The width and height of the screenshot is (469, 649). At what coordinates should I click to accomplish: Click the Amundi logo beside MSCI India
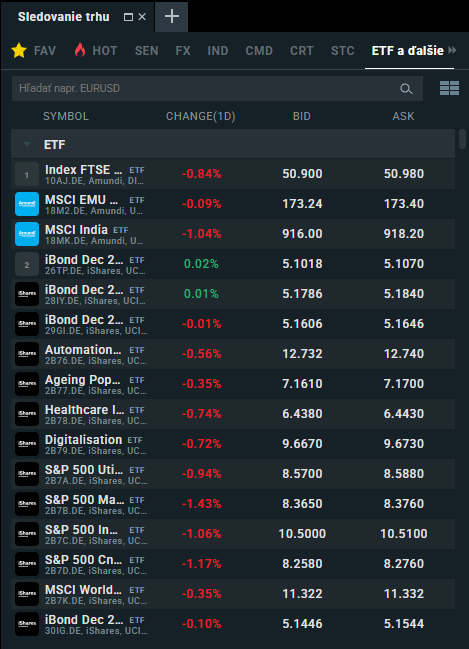27,234
